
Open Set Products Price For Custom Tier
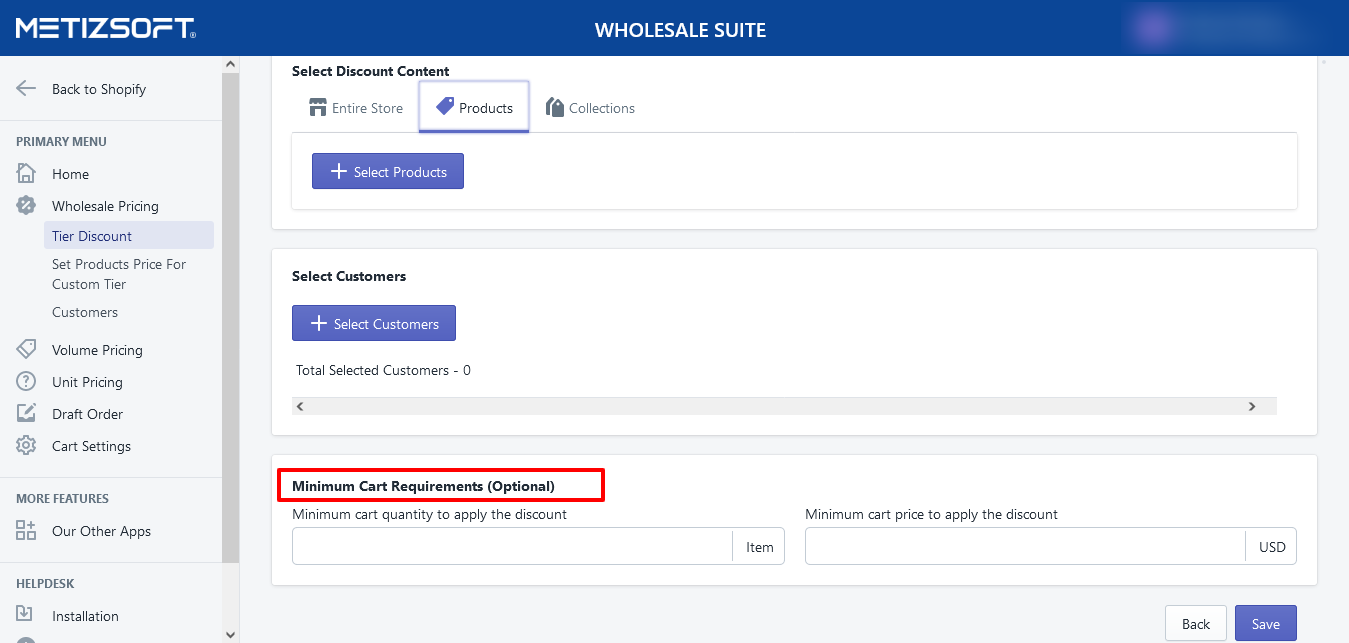click(x=118, y=274)
